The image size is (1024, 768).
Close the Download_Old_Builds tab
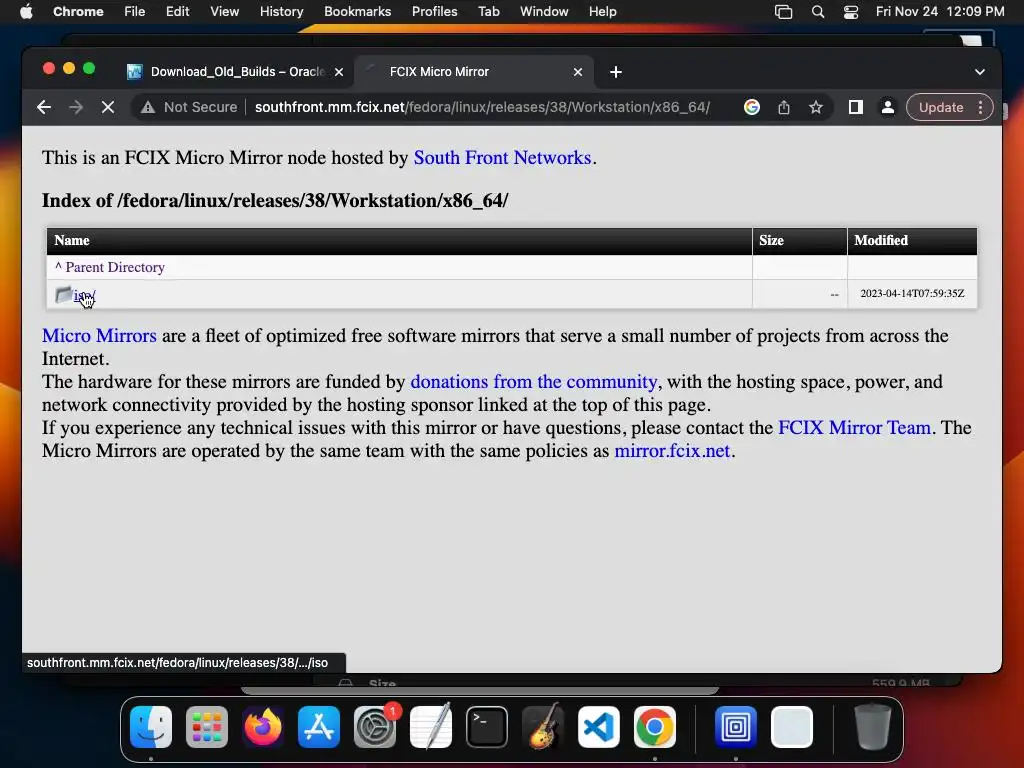pyautogui.click(x=339, y=72)
